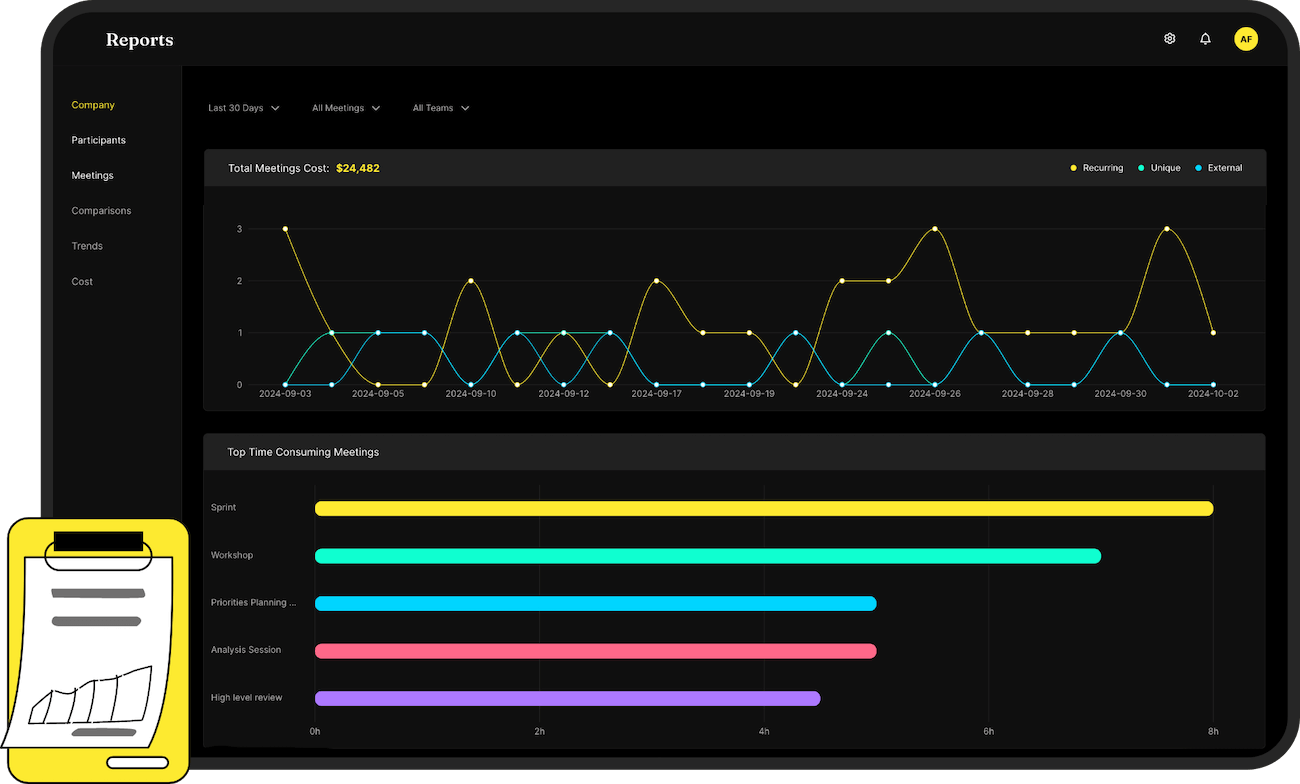
Task: Toggle the Unique legend series
Action: [1159, 168]
